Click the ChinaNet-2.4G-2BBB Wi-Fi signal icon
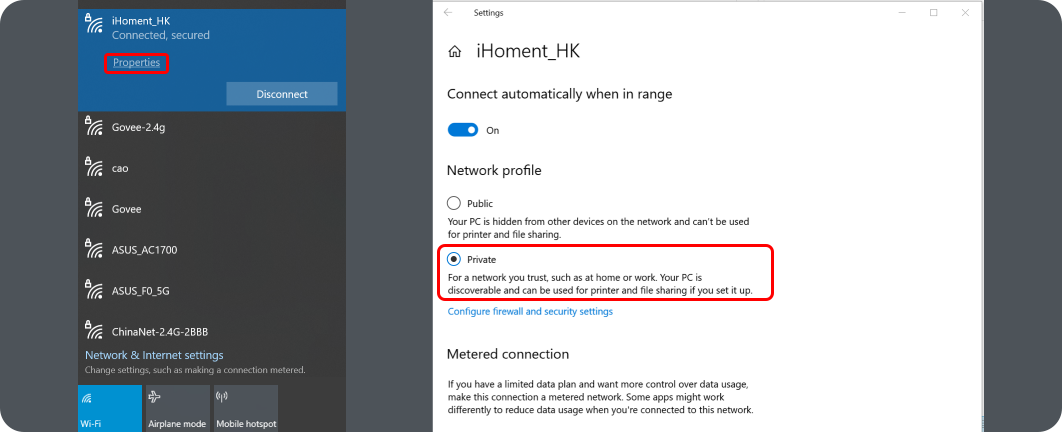Image resolution: width=1062 pixels, height=432 pixels. pos(94,330)
